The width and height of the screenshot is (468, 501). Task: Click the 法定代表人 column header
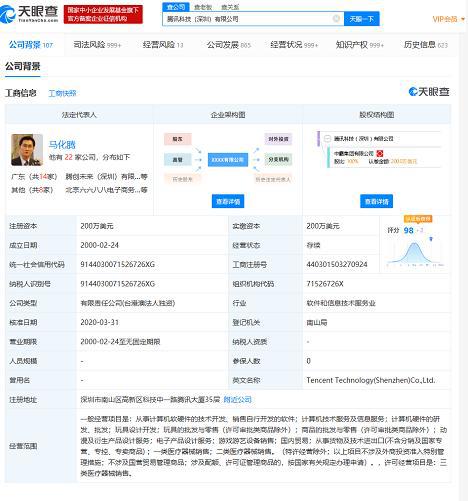(79, 115)
